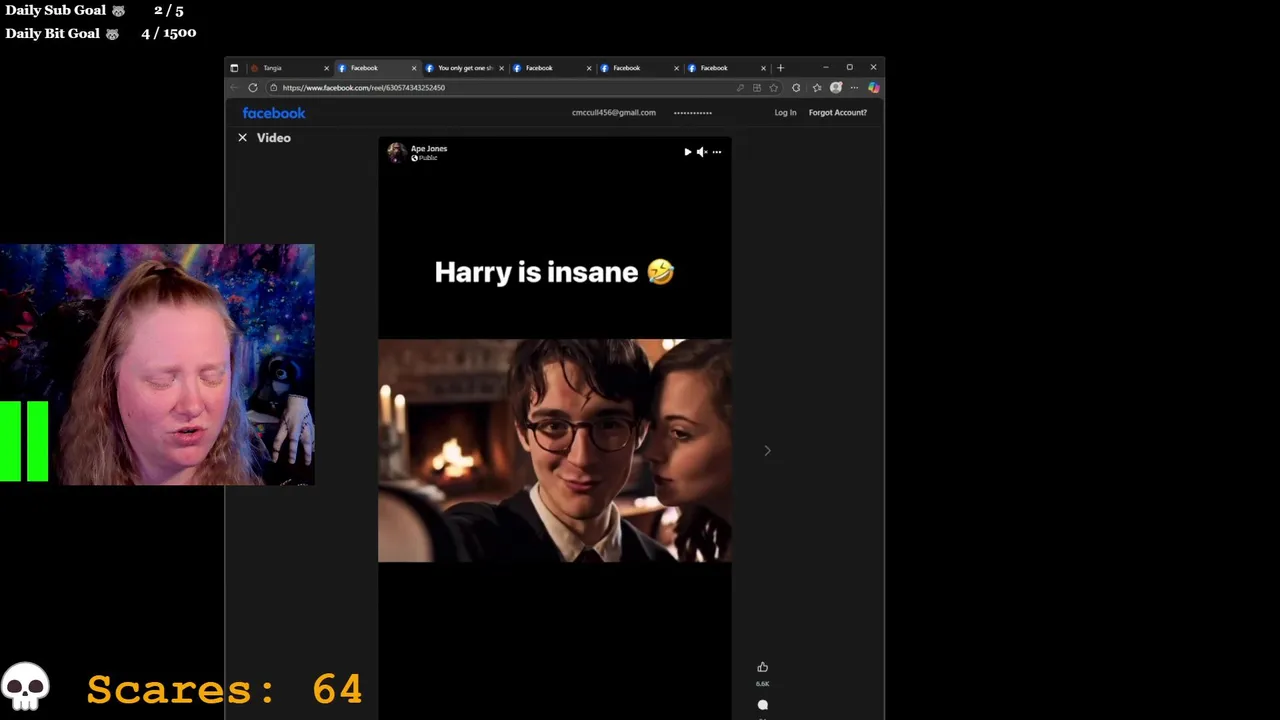1280x720 pixels.
Task: Click the Video heading text
Action: [274, 138]
